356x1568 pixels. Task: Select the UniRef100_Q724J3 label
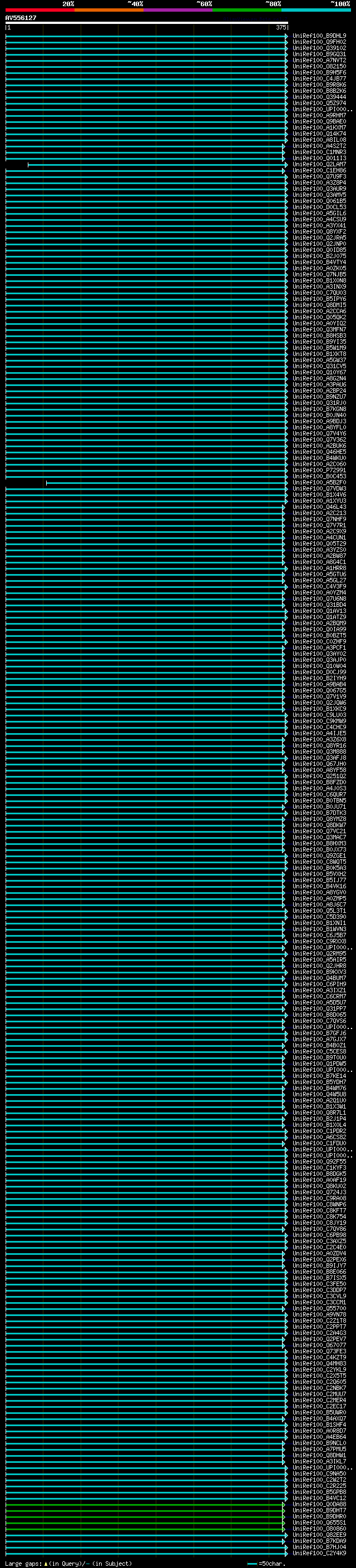319,1192
